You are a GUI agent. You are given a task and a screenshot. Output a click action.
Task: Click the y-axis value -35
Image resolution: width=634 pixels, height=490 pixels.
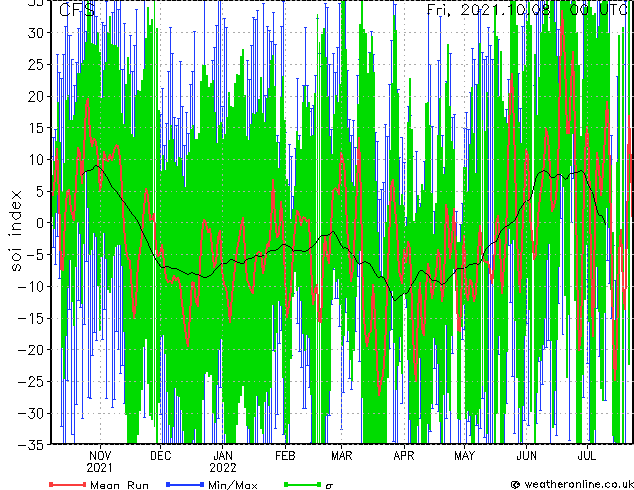pos(32,445)
